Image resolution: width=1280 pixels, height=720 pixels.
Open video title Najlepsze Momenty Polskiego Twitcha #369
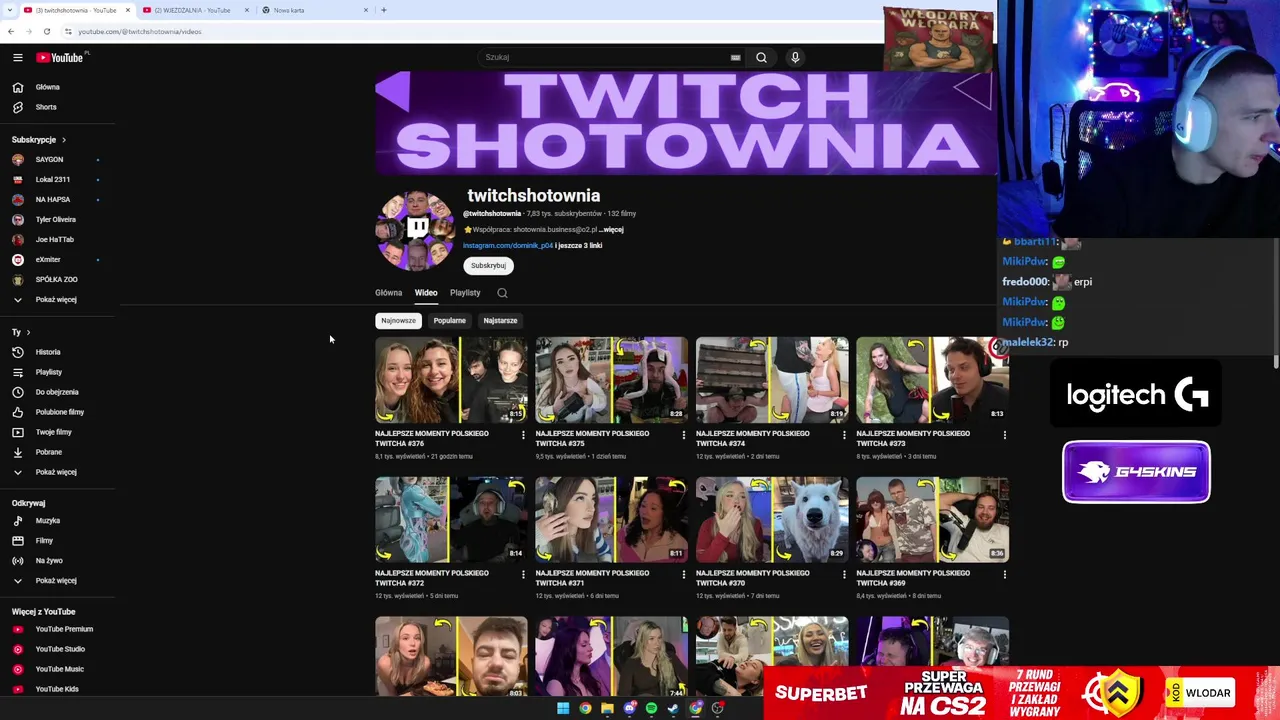(x=913, y=578)
